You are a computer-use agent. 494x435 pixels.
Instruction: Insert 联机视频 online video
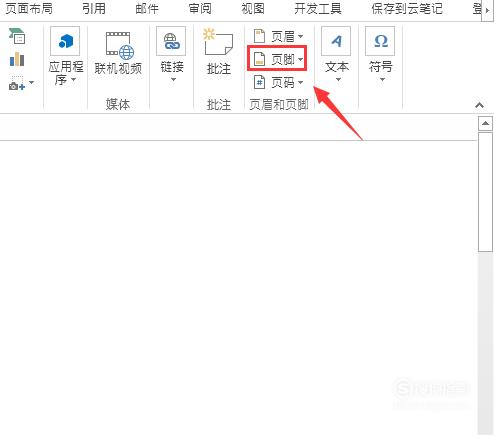click(118, 53)
